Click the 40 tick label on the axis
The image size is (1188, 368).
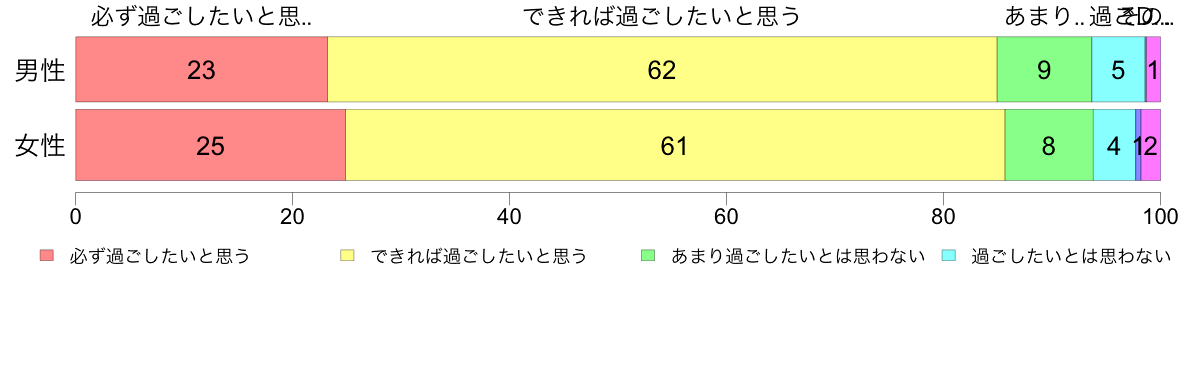509,217
